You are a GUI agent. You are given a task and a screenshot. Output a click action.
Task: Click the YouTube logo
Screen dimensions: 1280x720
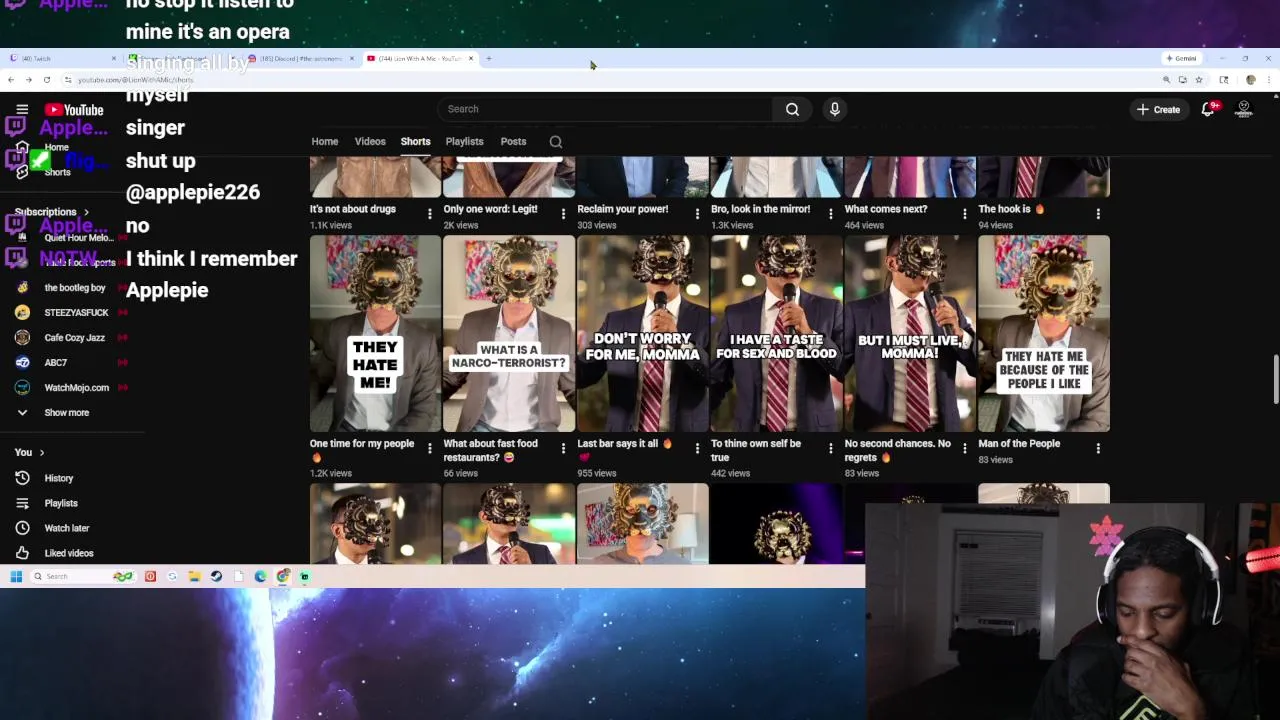coord(75,109)
